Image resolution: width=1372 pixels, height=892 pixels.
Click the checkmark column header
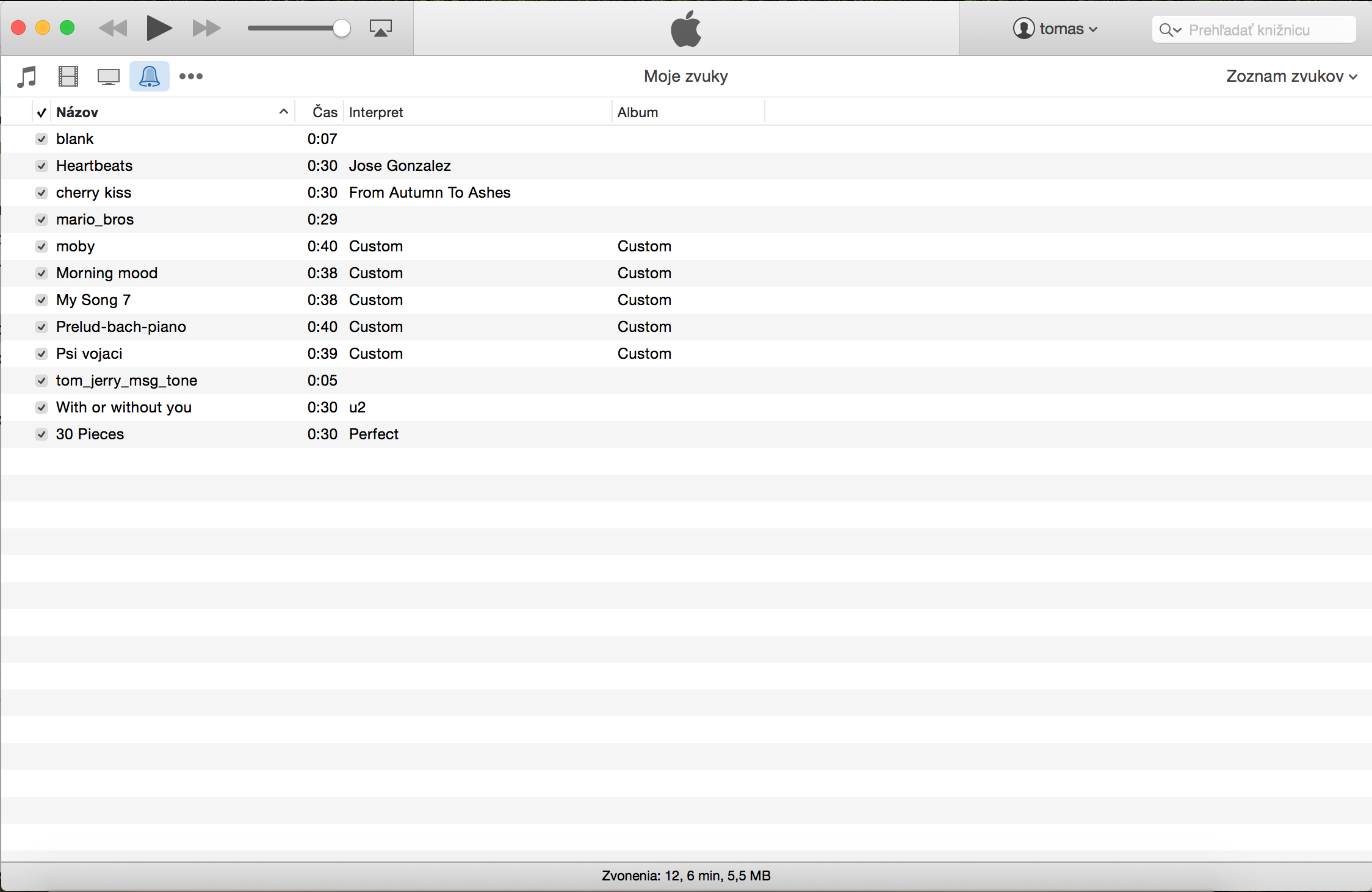click(x=42, y=112)
